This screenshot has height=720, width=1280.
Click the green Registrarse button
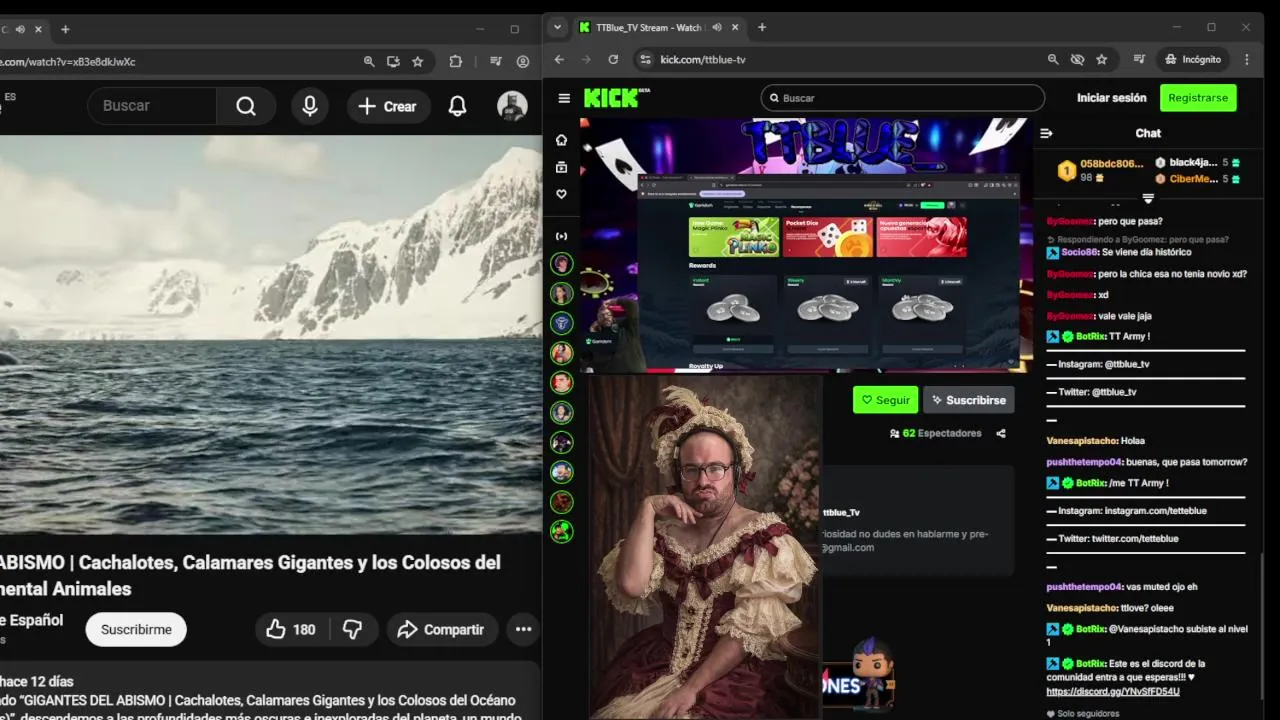(x=1198, y=98)
